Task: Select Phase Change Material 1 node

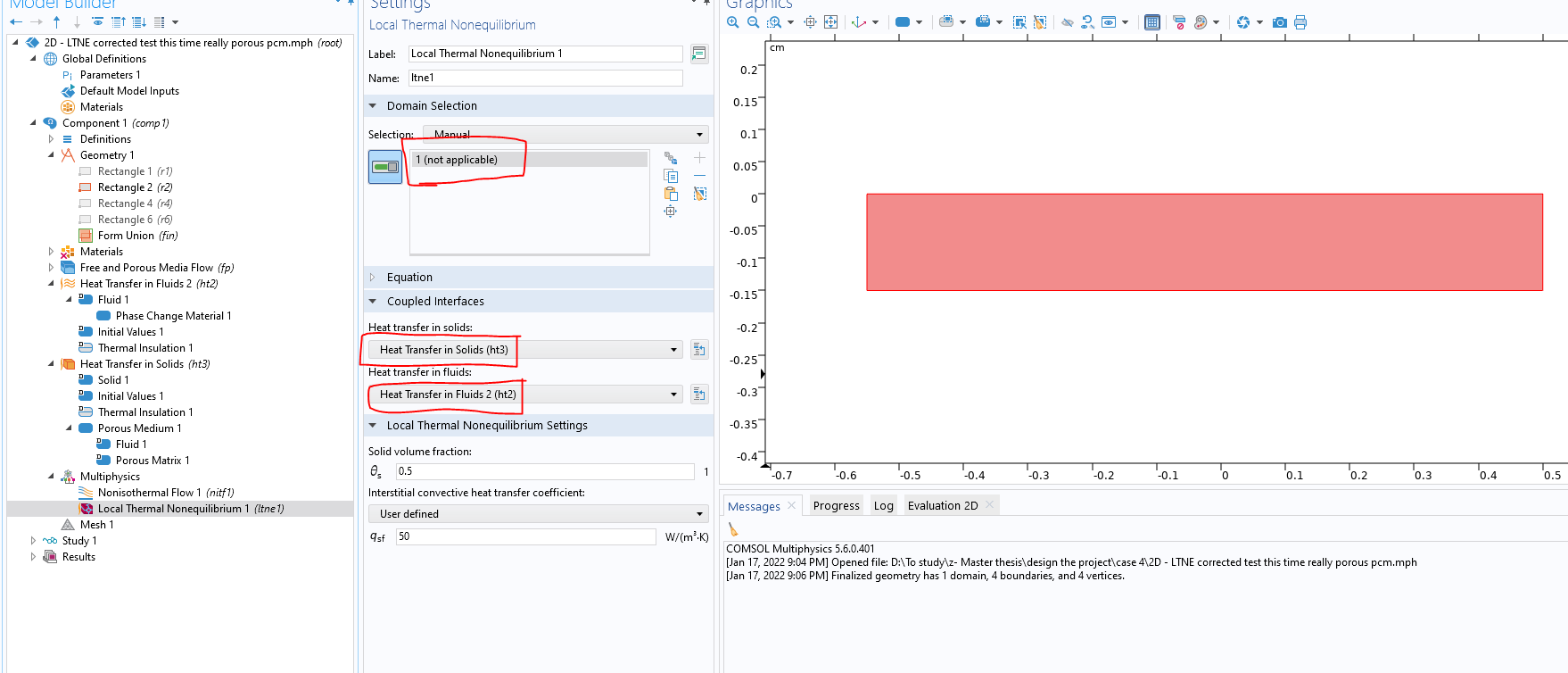Action: click(173, 316)
